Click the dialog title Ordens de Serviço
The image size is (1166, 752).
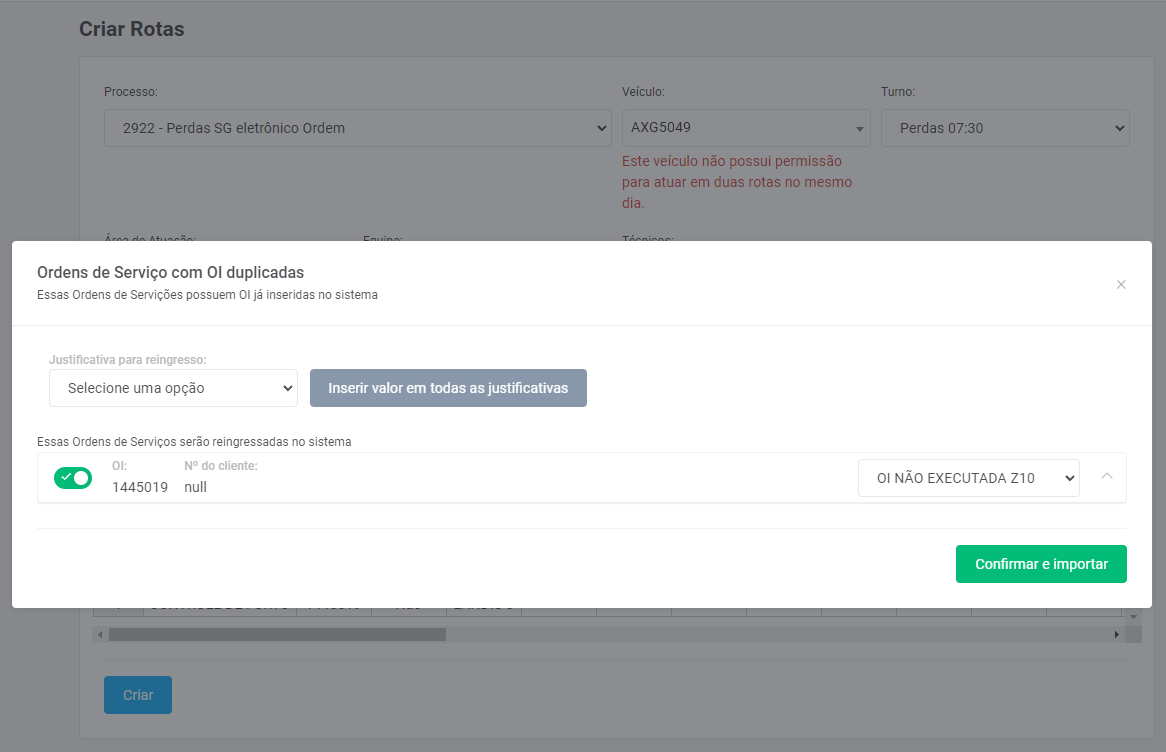coord(170,272)
